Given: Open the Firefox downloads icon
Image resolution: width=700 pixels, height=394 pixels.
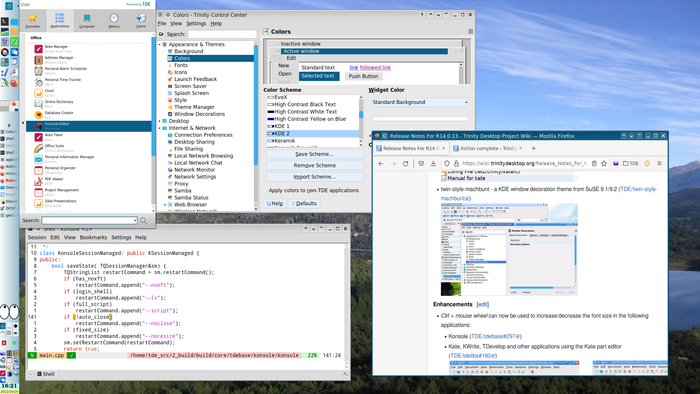Looking at the screenshot, I should point(433,164).
